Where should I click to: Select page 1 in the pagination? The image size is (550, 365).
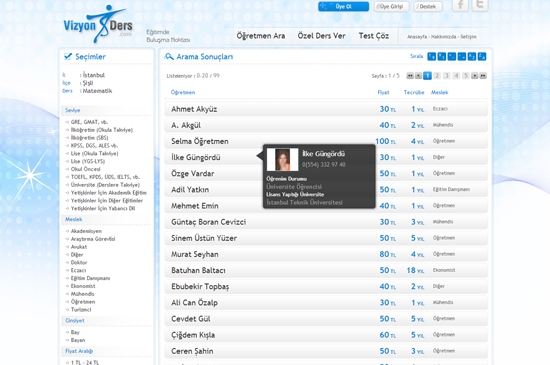point(427,75)
